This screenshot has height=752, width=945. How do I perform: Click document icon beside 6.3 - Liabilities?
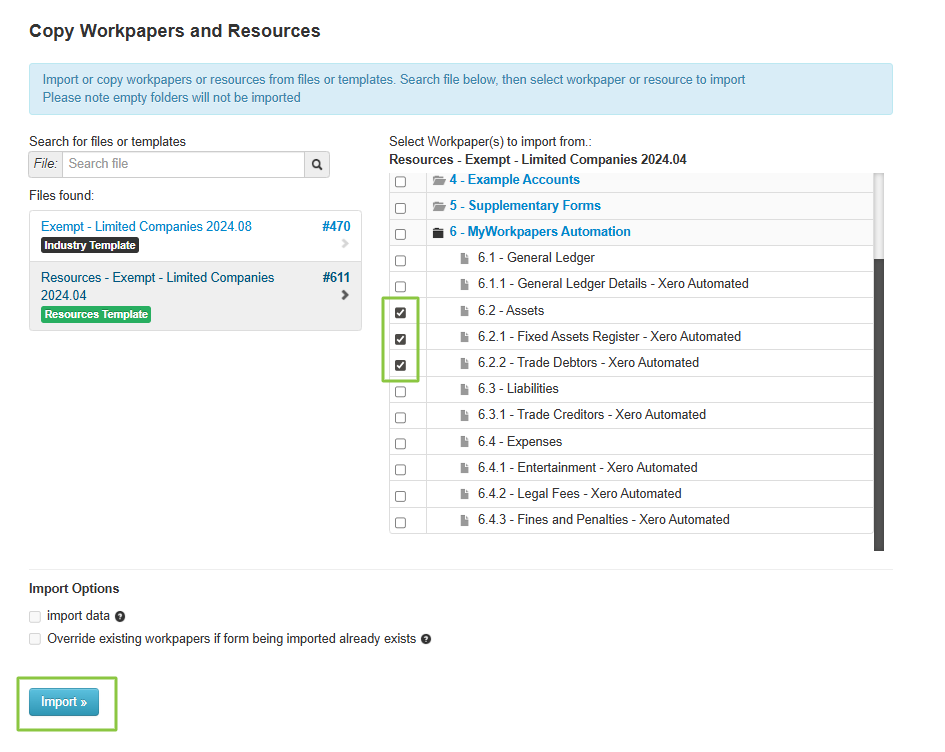[x=464, y=389]
